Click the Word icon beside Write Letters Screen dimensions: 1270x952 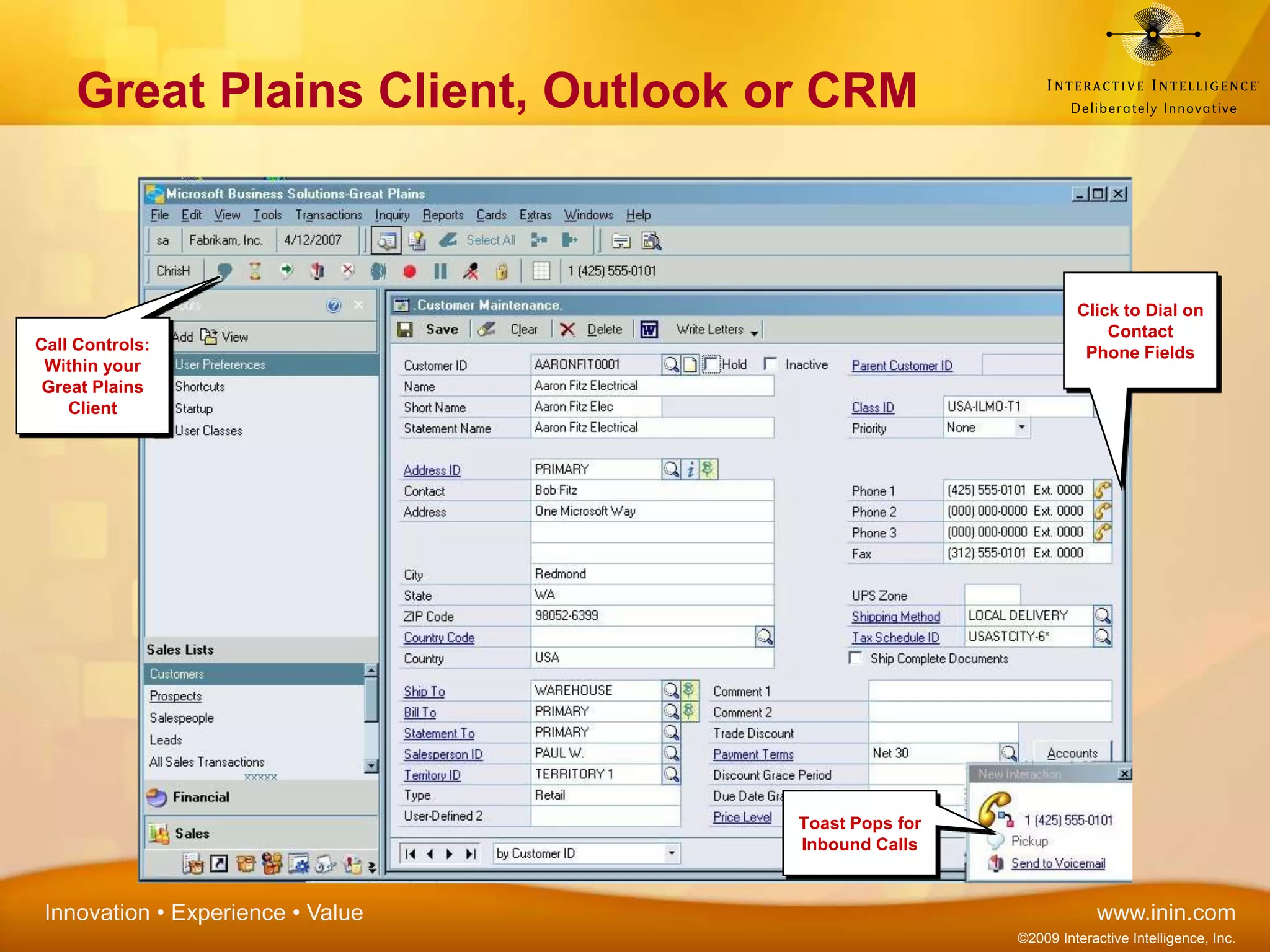tap(649, 330)
